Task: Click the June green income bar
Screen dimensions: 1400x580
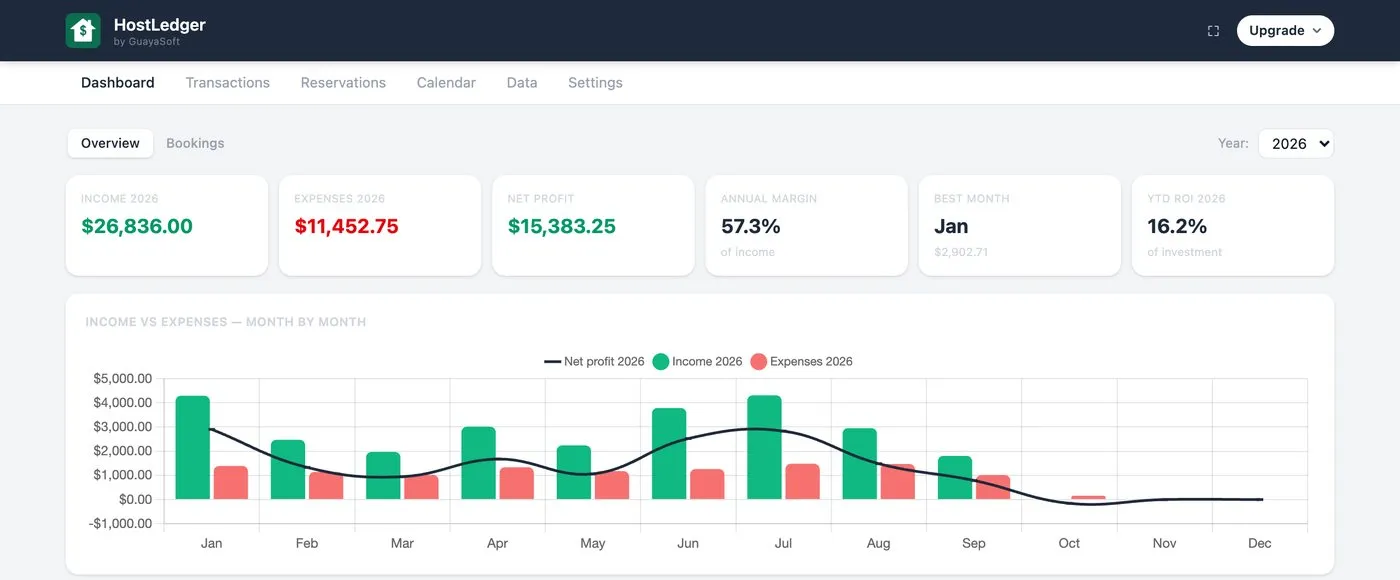Action: point(669,453)
